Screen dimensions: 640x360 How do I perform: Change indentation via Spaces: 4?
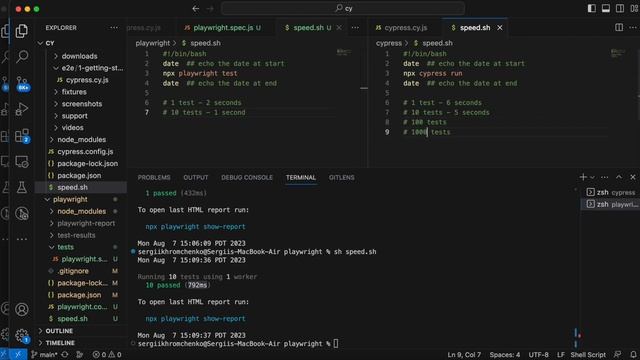pos(505,355)
